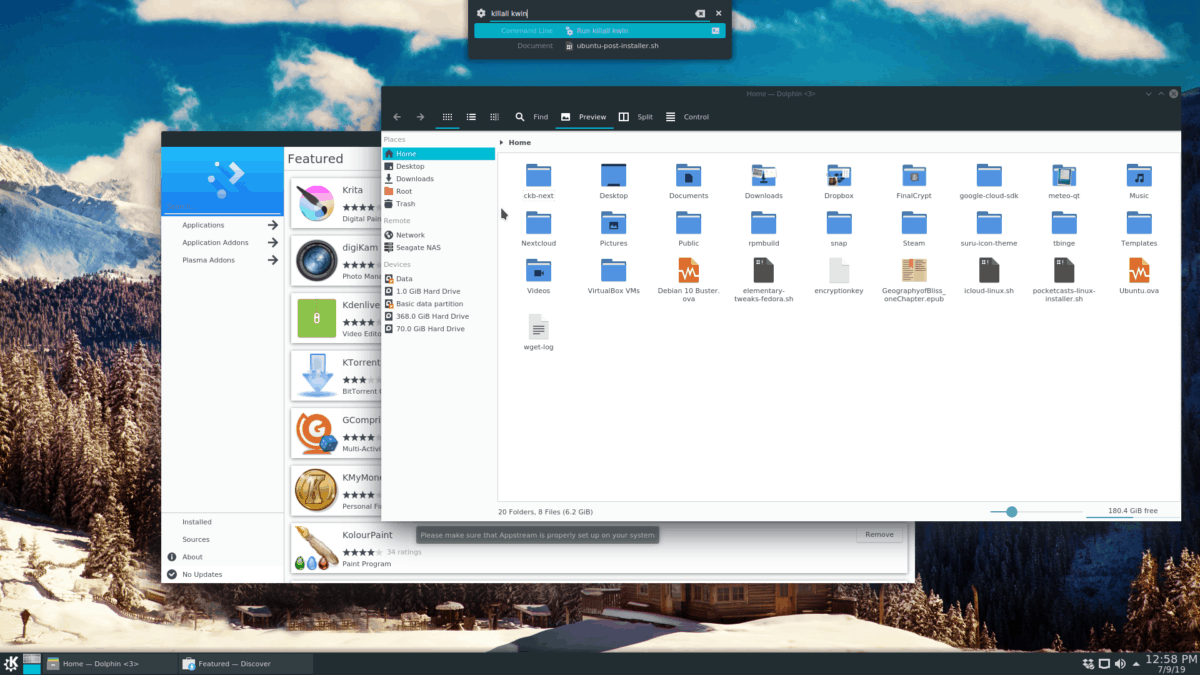The width and height of the screenshot is (1200, 675).
Task: Select Debian 10 Buster.ova file icon
Action: [688, 270]
